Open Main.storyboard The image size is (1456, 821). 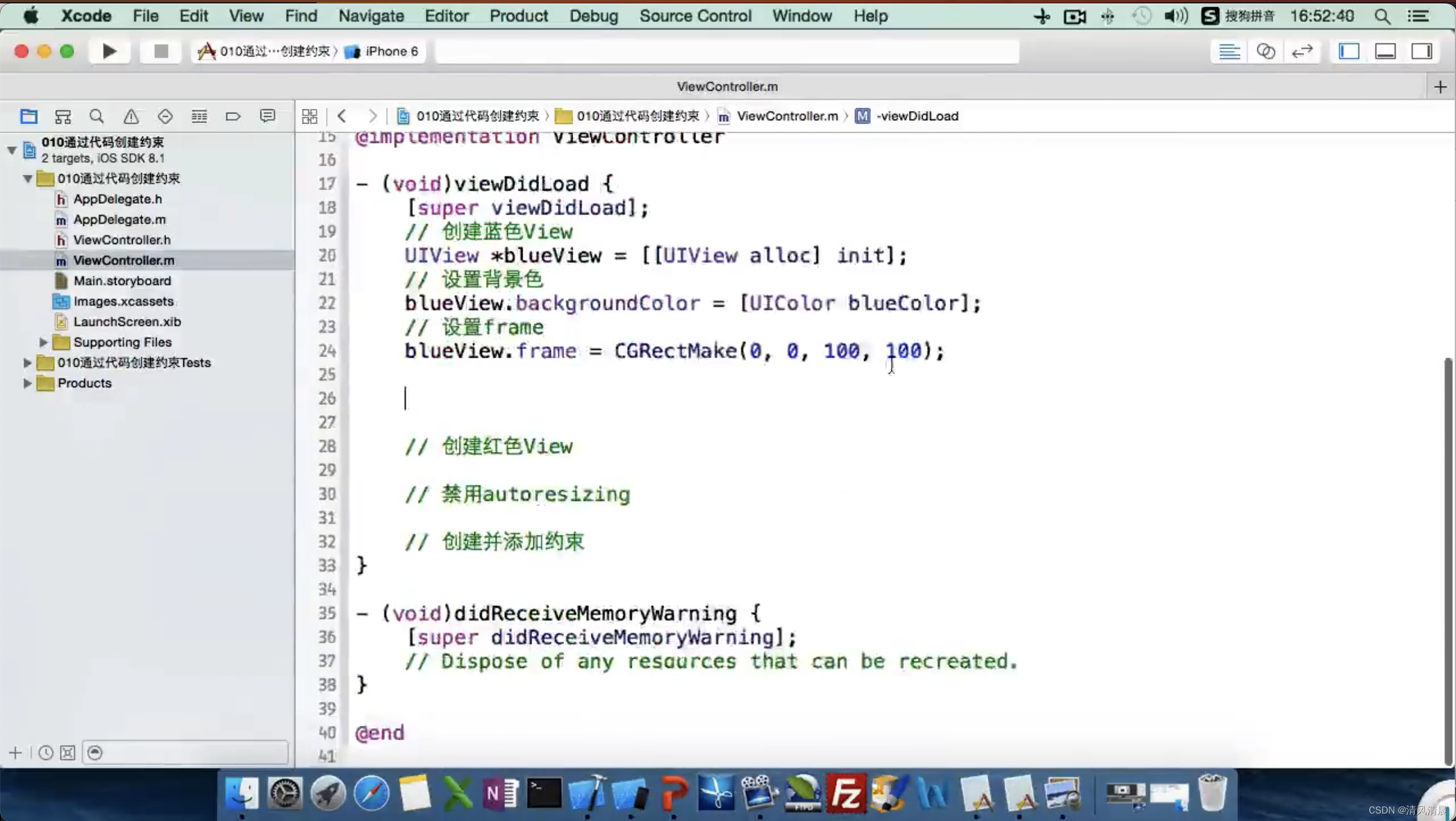(x=122, y=281)
